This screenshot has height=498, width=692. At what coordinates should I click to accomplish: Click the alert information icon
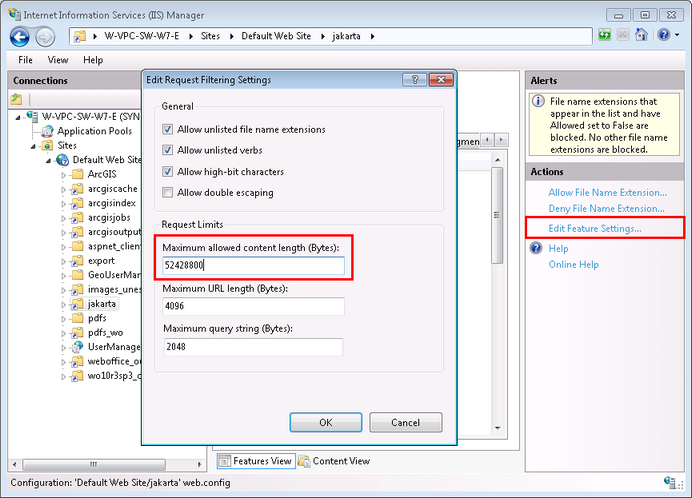coord(538,101)
